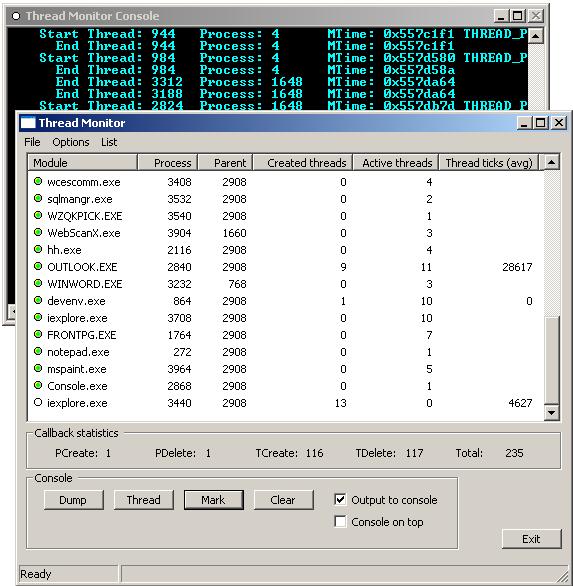Click green status icon beside WINWORD.EXE
Screen dimensions: 573x586
click(x=38, y=283)
